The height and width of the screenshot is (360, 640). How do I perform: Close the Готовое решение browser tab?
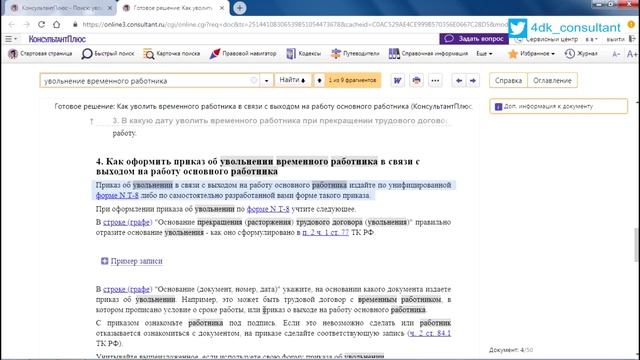222,8
